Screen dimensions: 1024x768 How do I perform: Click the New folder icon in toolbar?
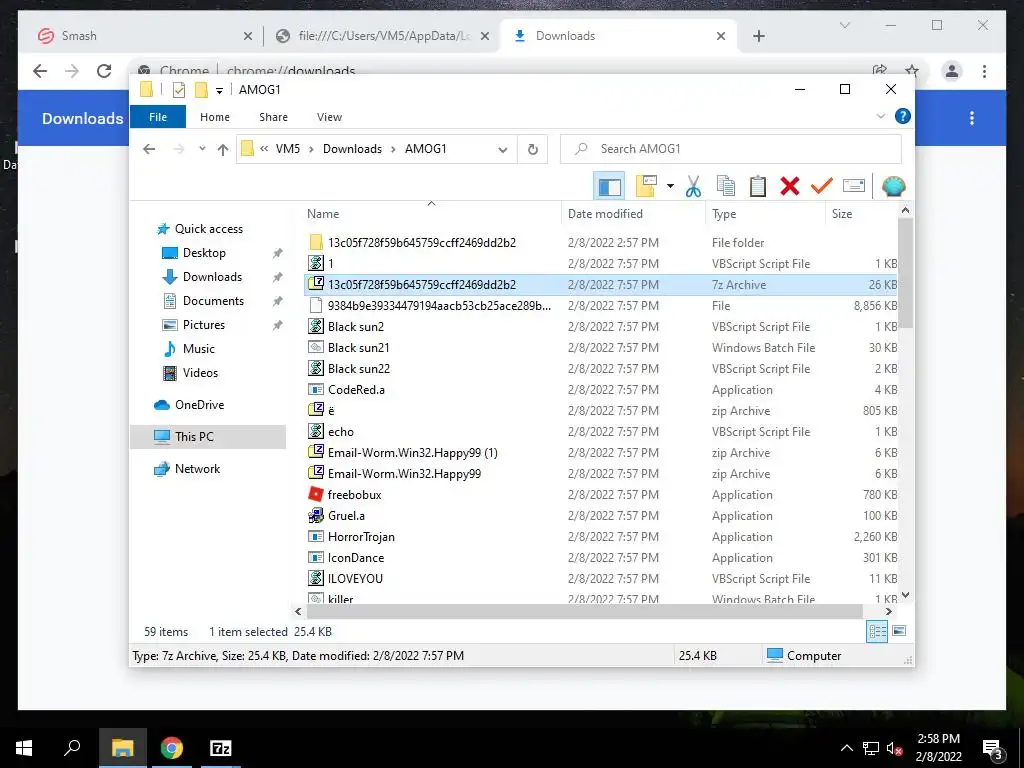646,187
